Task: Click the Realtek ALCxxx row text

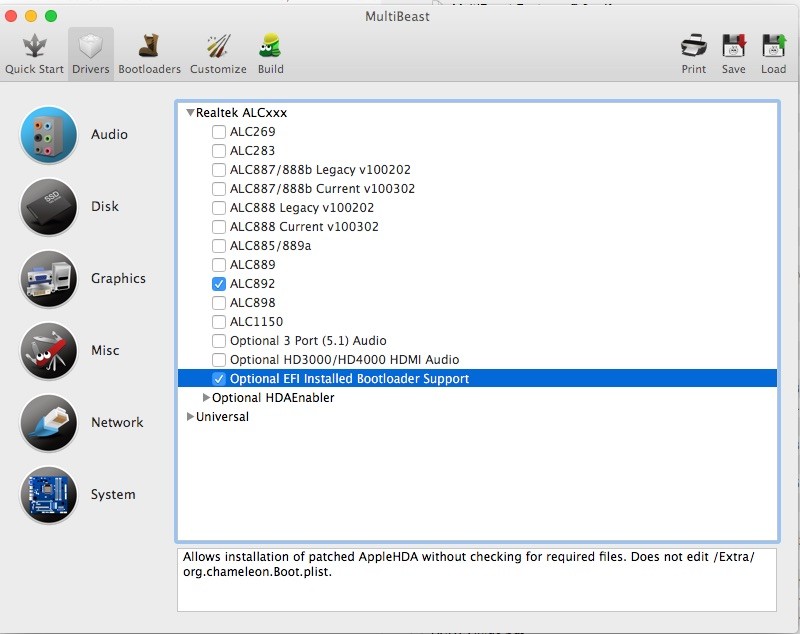Action: point(241,113)
